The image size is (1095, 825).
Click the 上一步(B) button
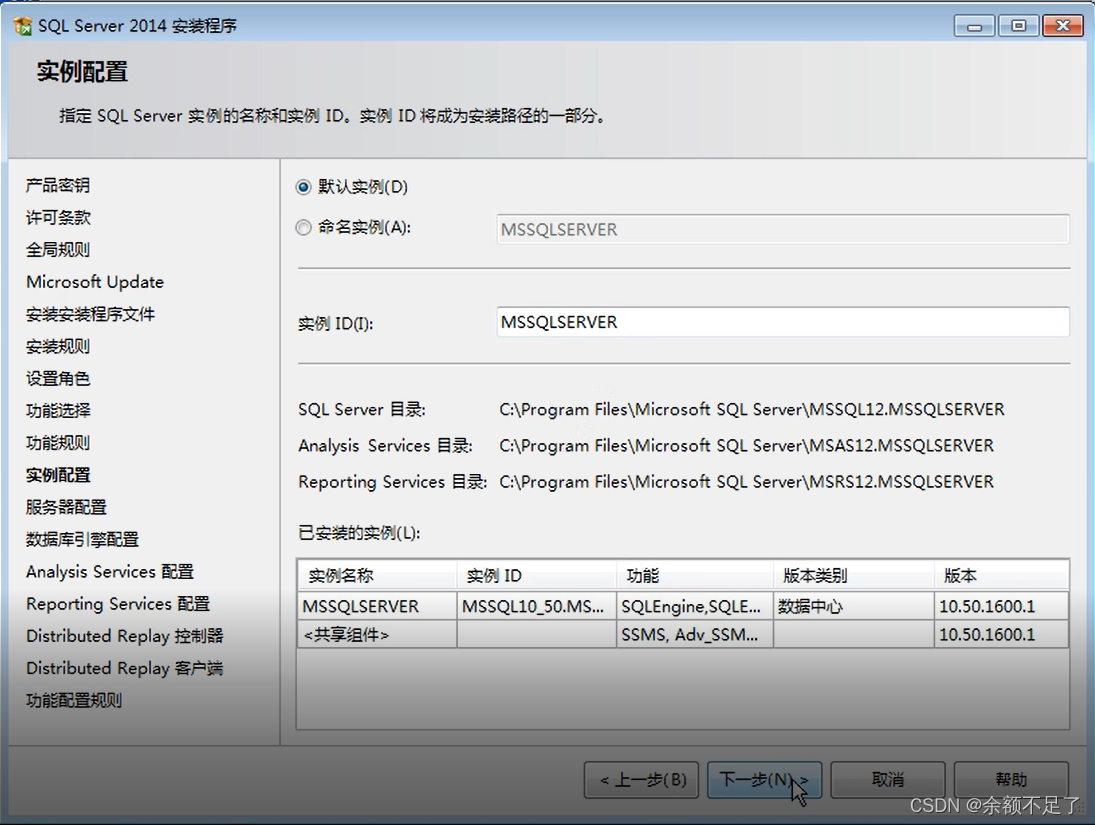[x=641, y=779]
